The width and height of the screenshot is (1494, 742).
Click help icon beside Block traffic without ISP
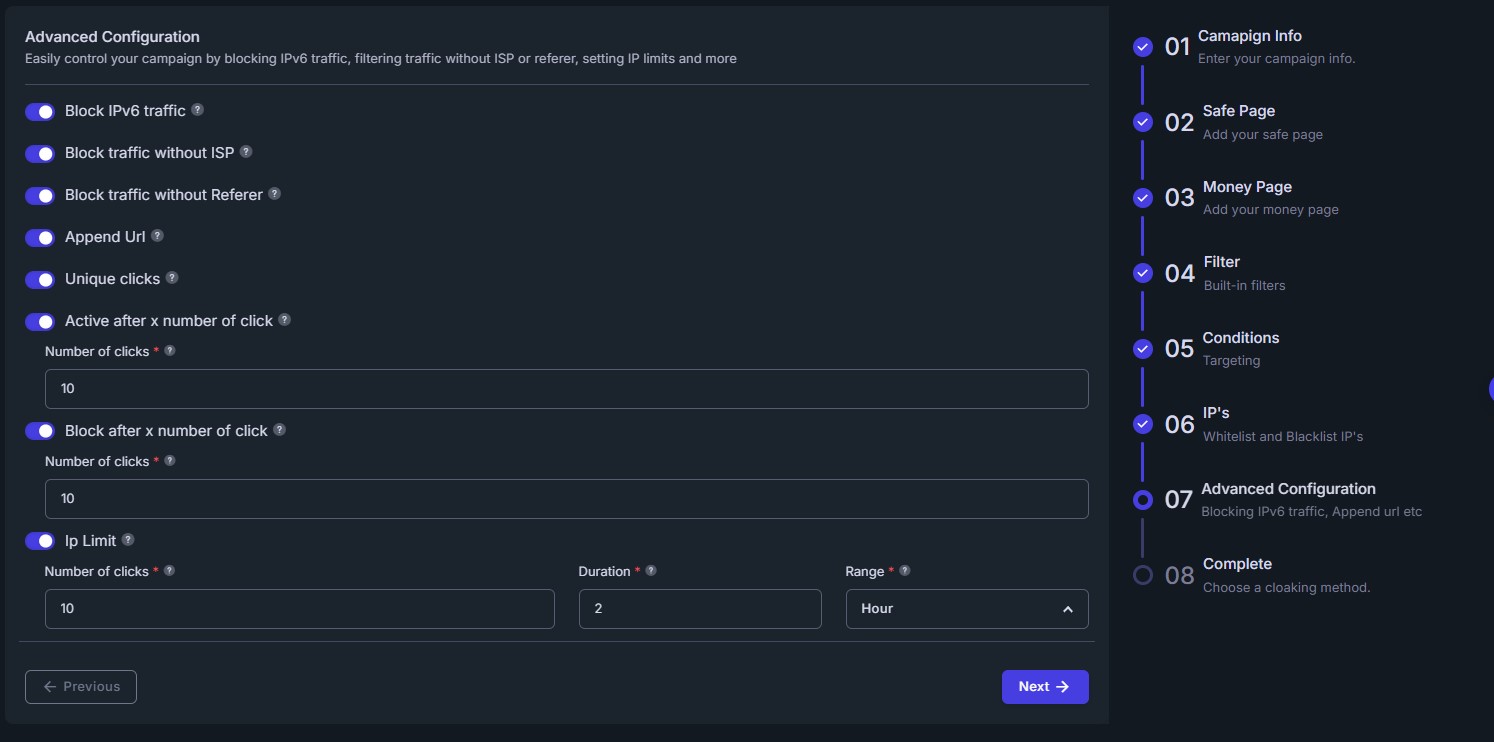246,152
